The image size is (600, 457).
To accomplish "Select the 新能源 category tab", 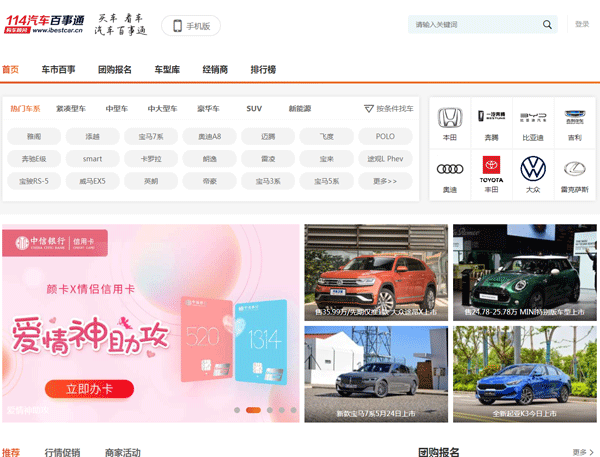I will click(300, 109).
